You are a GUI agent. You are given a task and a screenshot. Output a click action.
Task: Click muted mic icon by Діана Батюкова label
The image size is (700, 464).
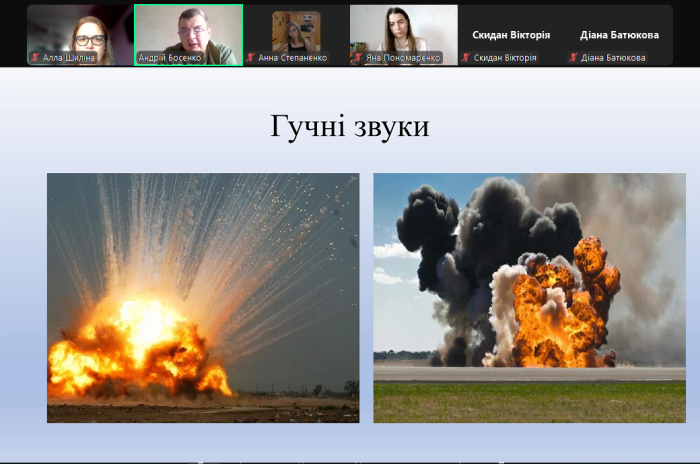tap(573, 58)
